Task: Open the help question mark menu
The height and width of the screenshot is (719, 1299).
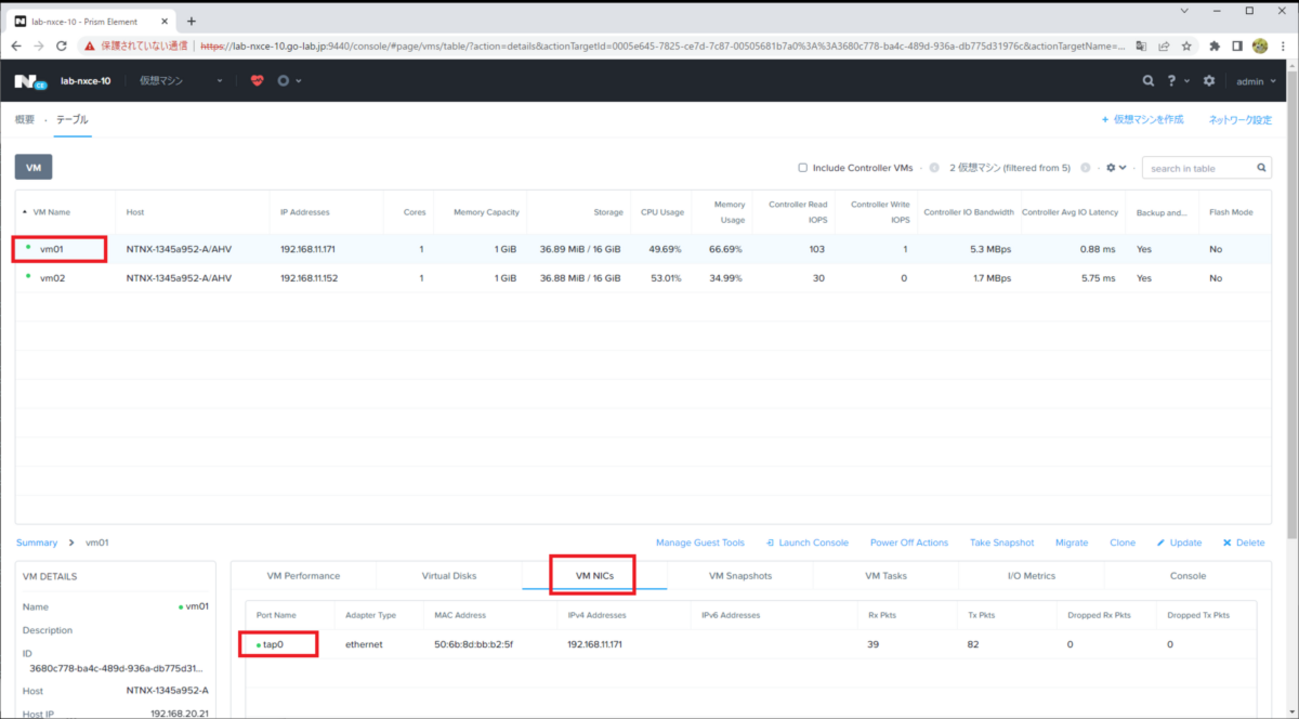Action: (x=1172, y=81)
